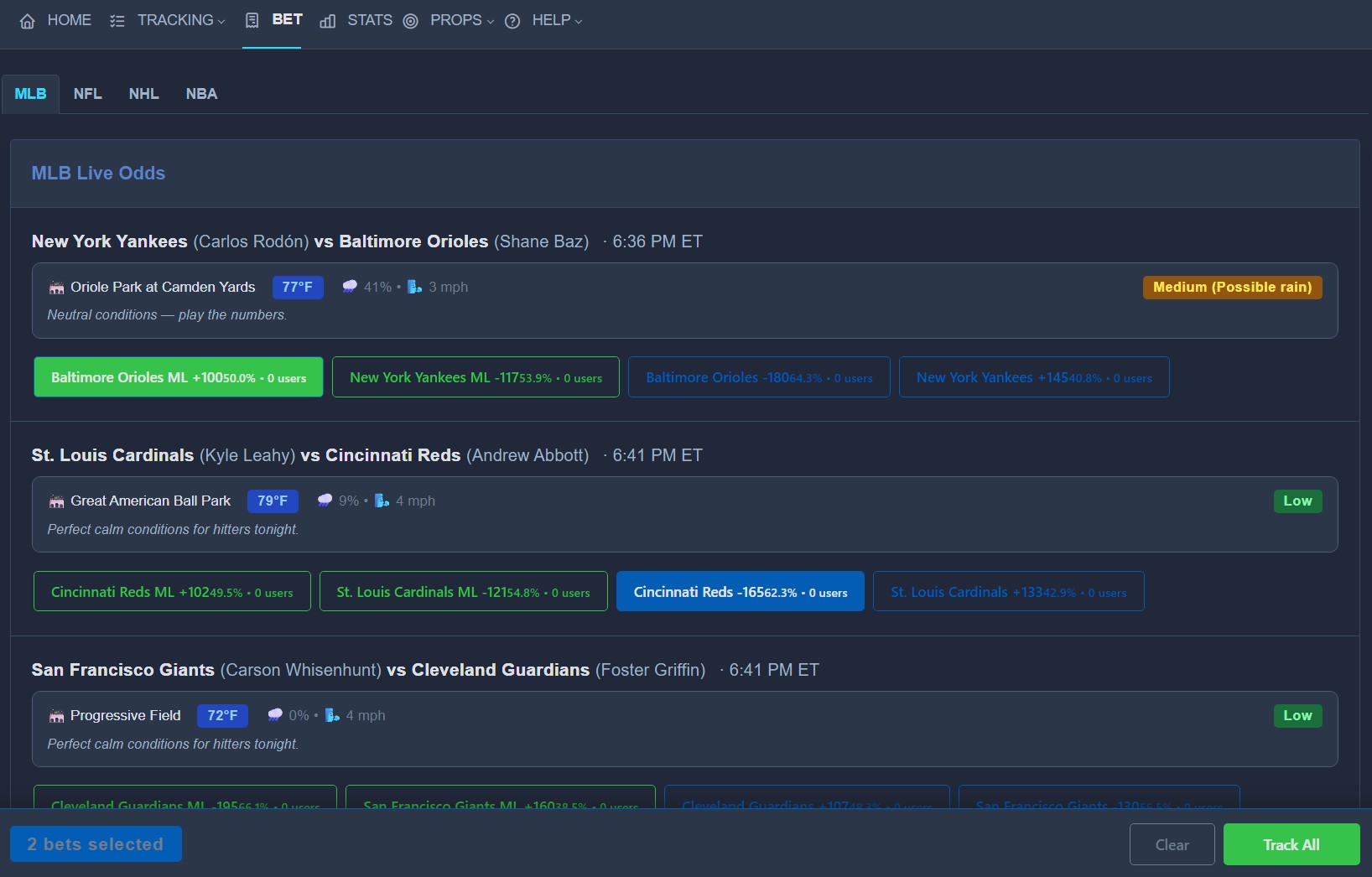Click the 72°F temperature badge

tap(222, 716)
